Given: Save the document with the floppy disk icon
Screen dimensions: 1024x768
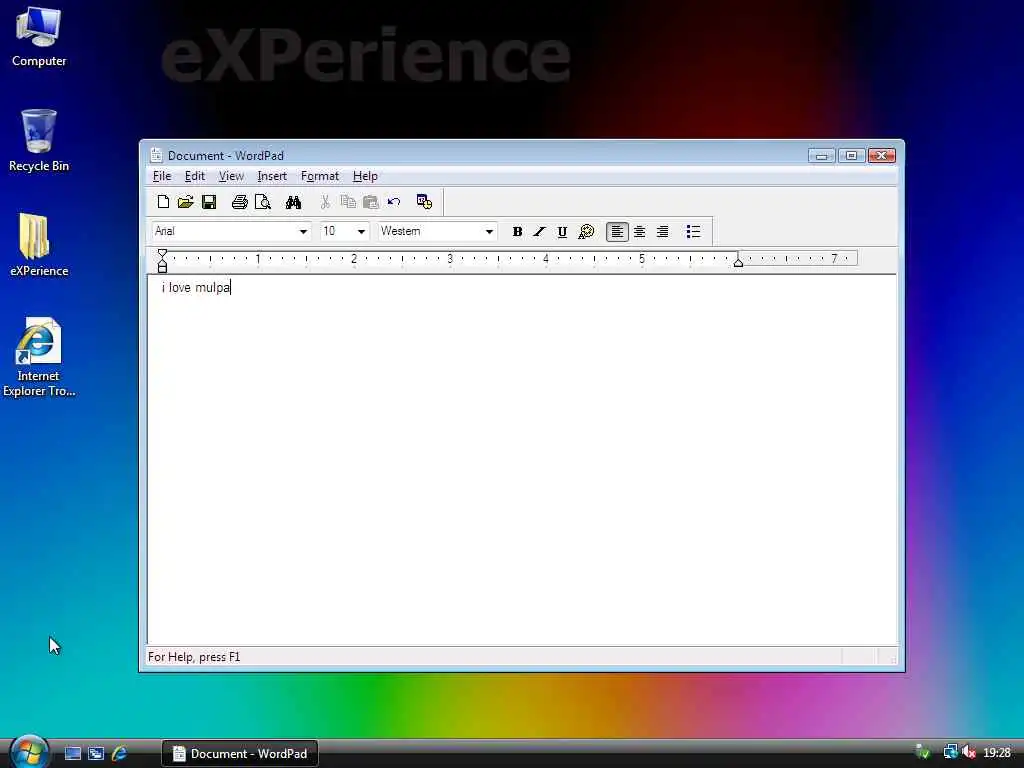Looking at the screenshot, I should tap(209, 202).
